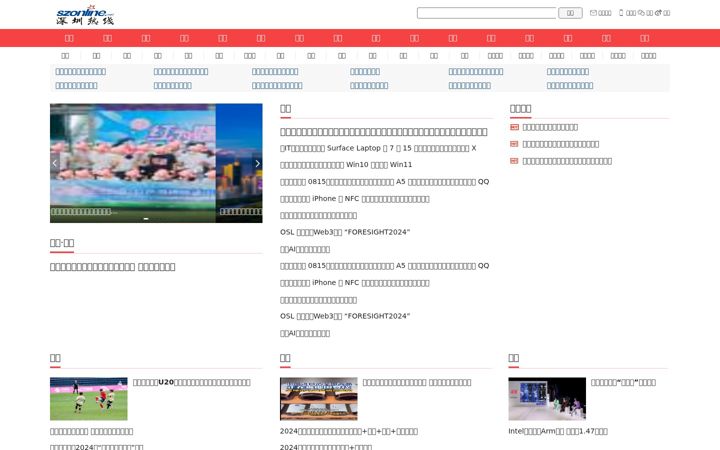The height and width of the screenshot is (450, 720).
Task: Open the Surface Laptop 7 news link
Action: coord(378,148)
